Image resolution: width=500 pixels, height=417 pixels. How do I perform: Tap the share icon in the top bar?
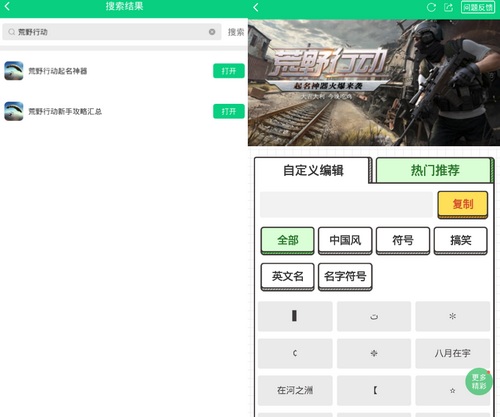[449, 7]
